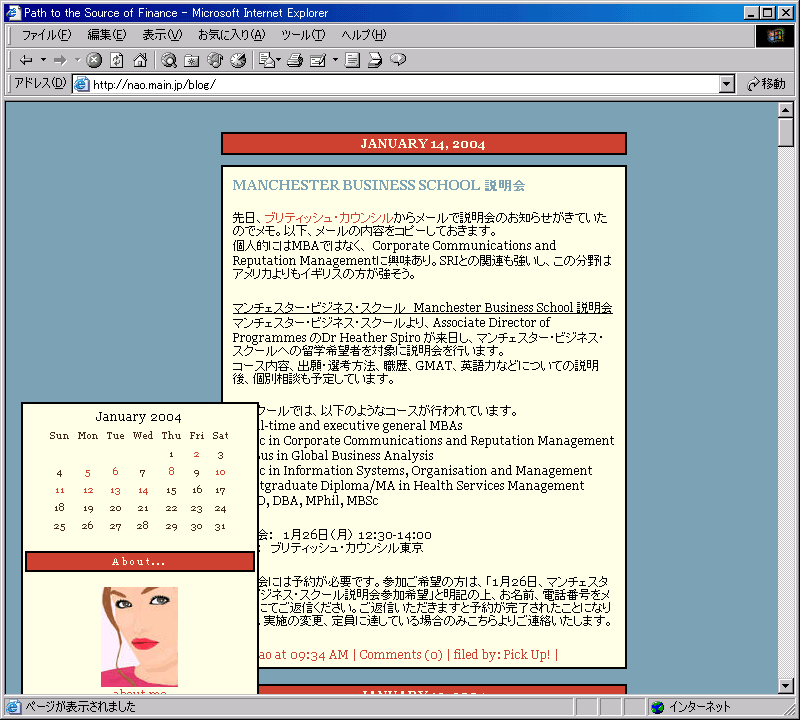This screenshot has width=800, height=720.
Task: Click the 移動 go button
Action: click(x=765, y=84)
